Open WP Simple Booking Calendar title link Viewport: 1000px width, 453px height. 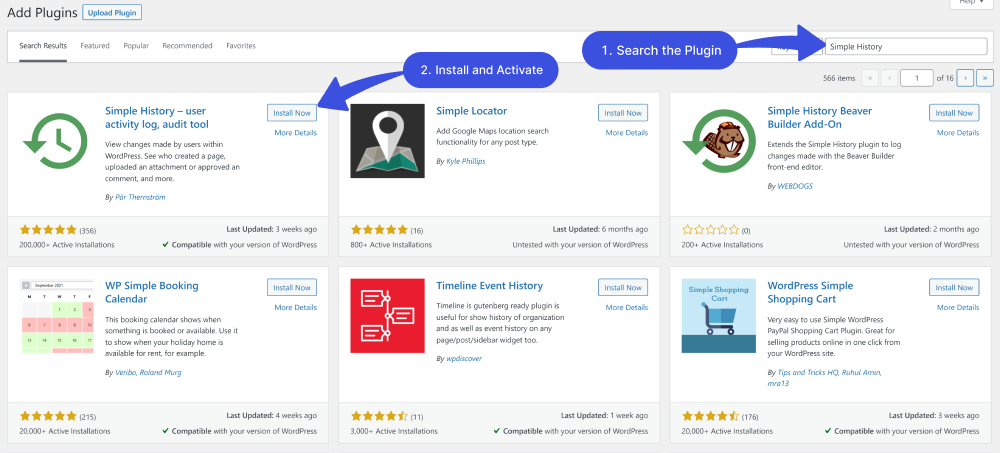152,292
